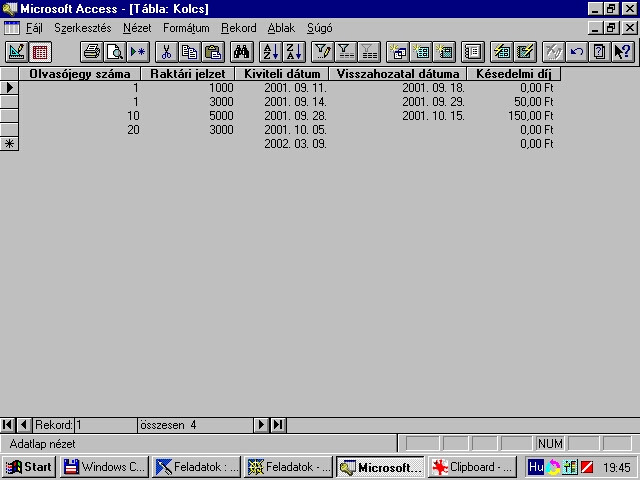
Task: Click the New Report icon
Action: pos(444,52)
